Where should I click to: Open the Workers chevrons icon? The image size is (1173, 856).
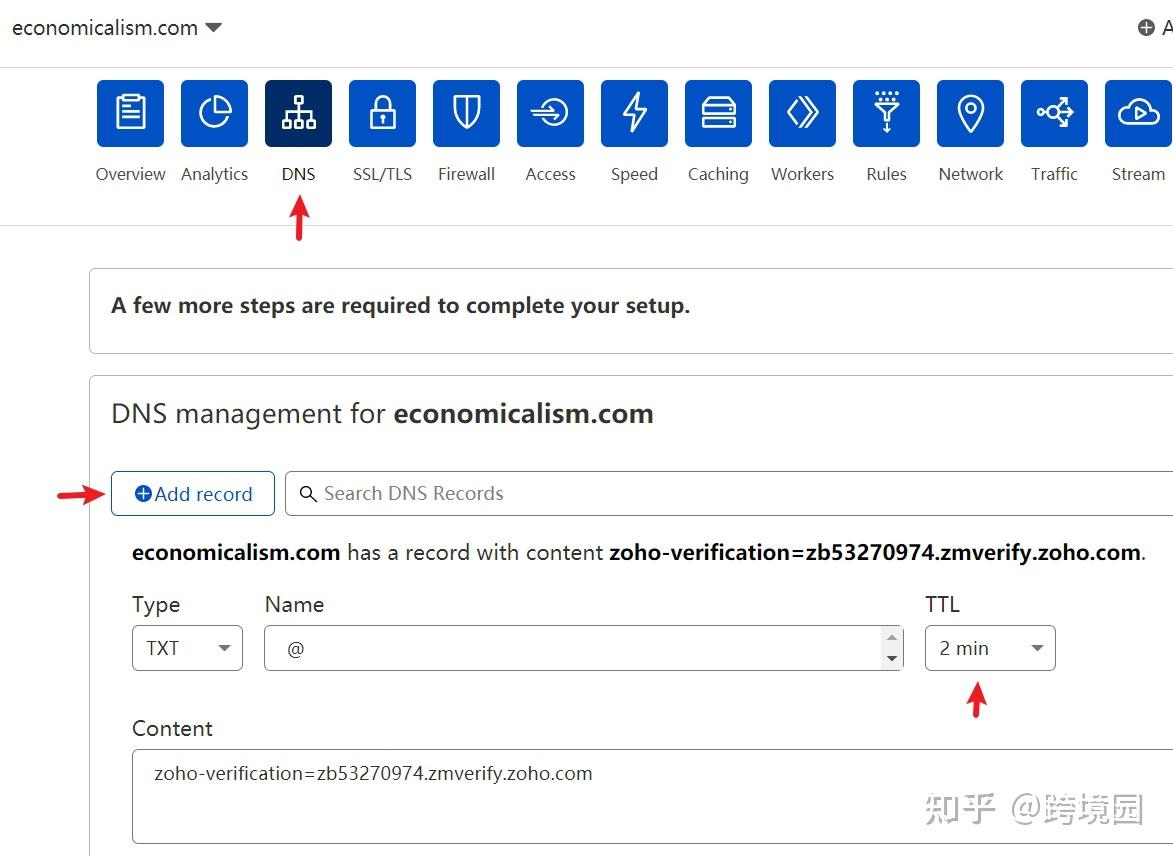[803, 113]
